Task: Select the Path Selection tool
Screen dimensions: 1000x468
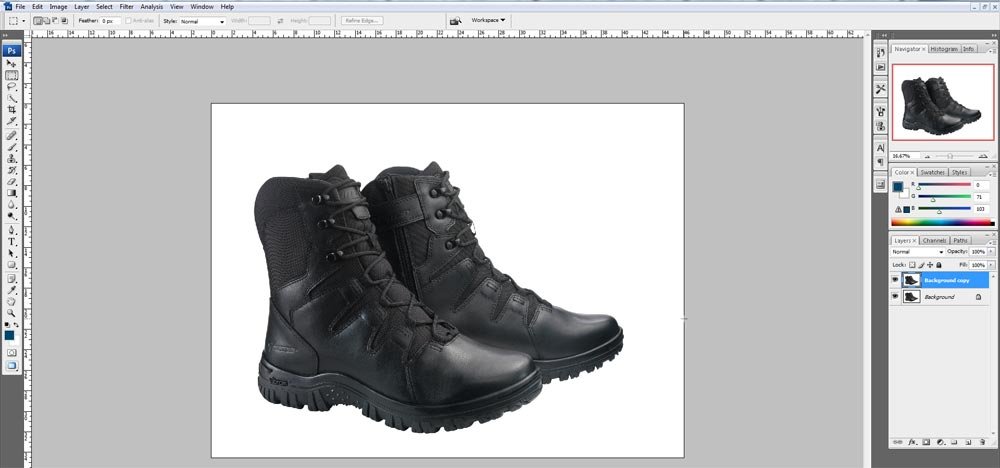Action: (x=11, y=253)
